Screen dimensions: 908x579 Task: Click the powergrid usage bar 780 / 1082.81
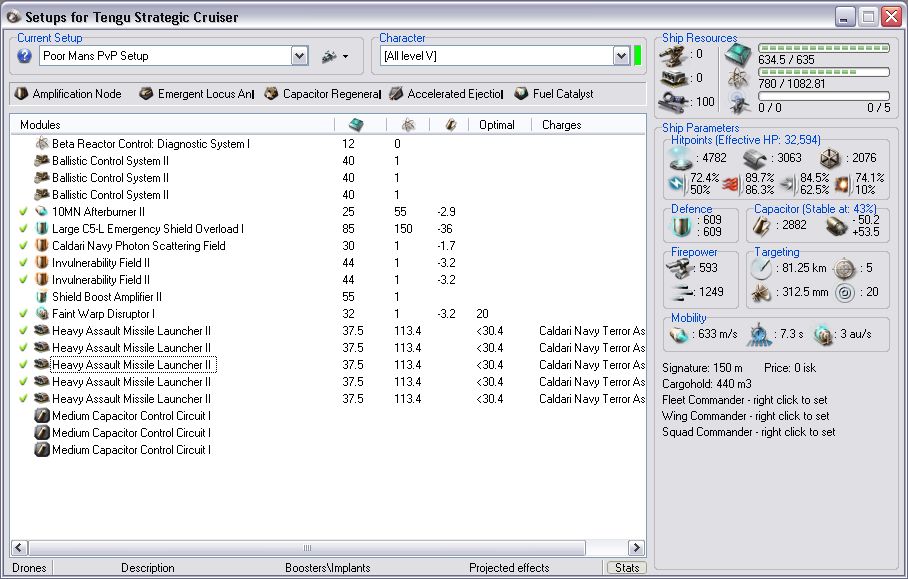824,72
